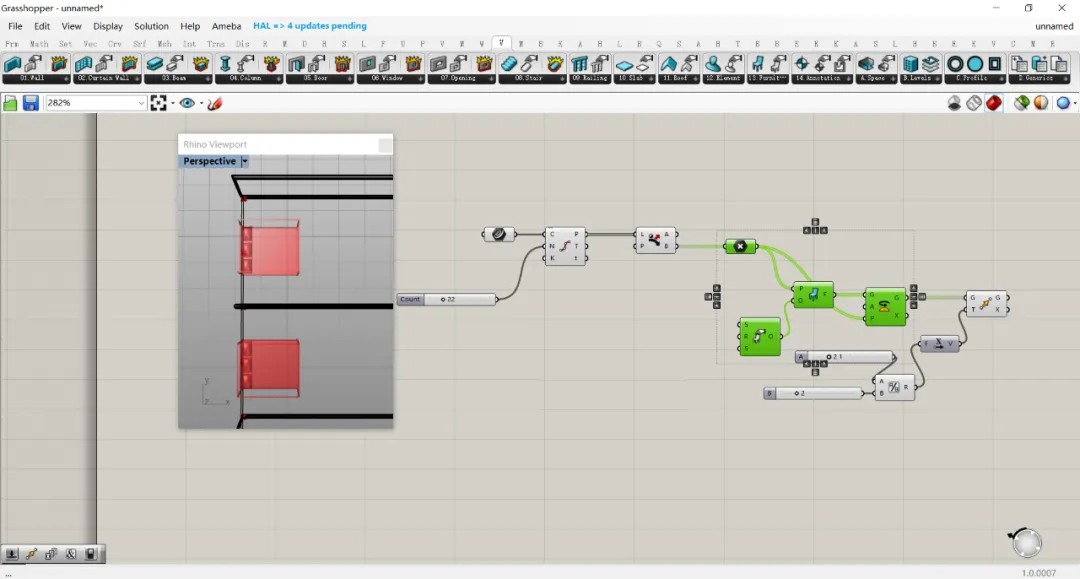Click the unnamed document label
1080x579 pixels.
[x=1054, y=26]
